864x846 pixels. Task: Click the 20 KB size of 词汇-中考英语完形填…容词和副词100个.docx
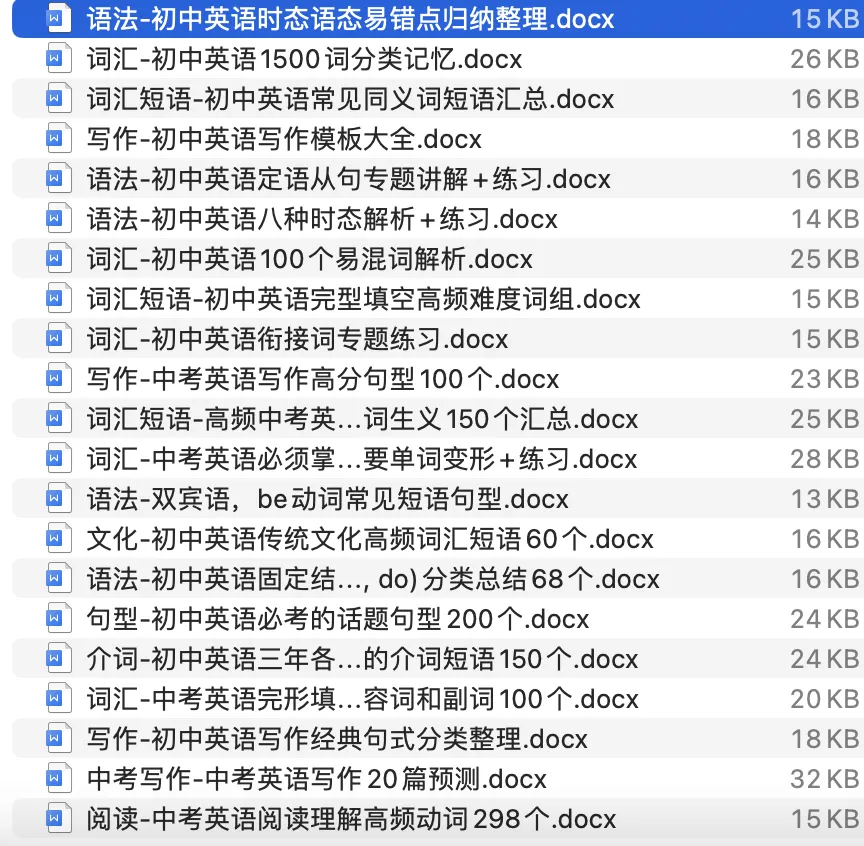tap(825, 698)
